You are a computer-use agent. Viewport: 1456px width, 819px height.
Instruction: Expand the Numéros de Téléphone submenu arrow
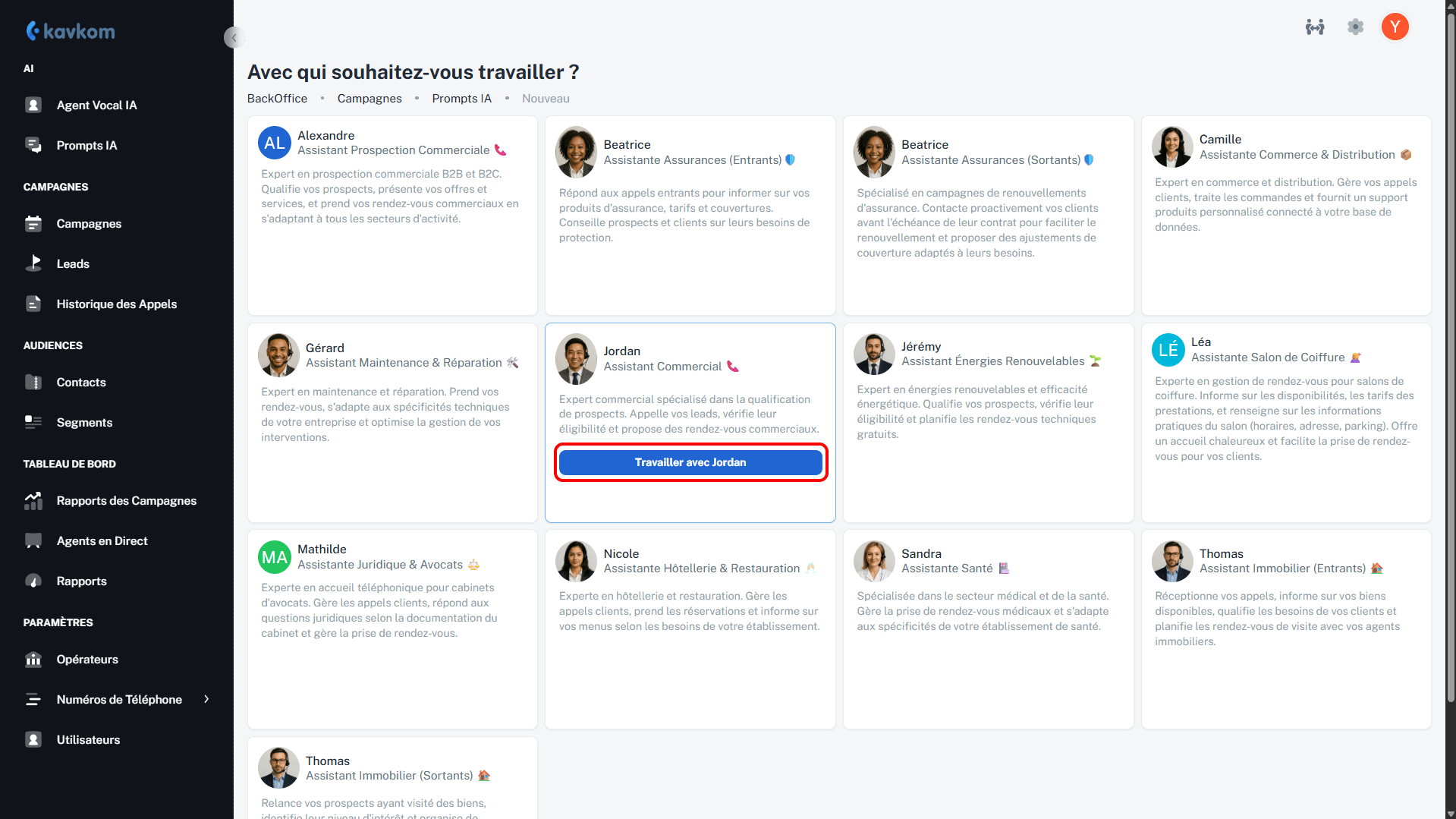206,699
